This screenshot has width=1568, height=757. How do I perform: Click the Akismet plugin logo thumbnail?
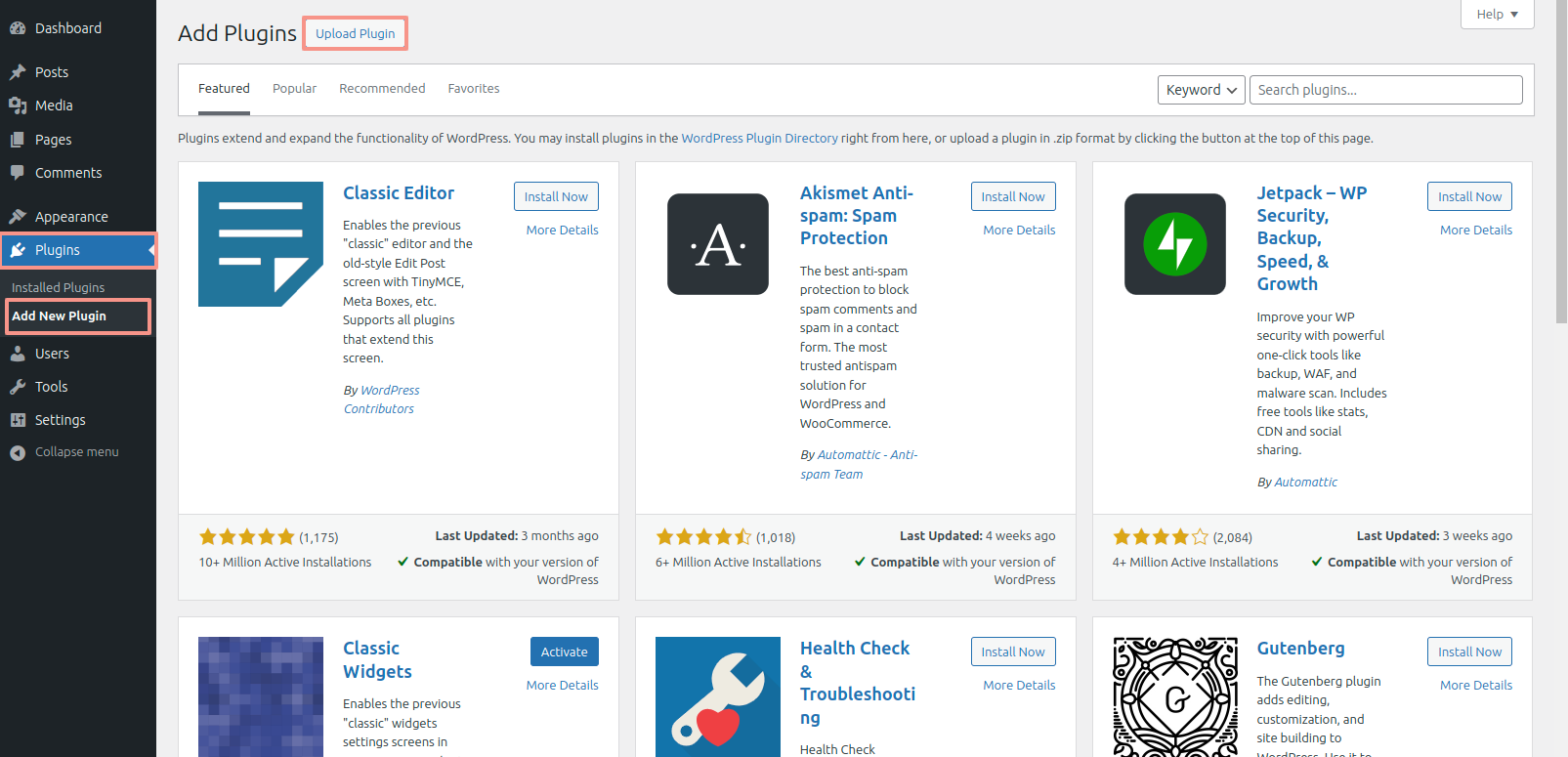coord(718,244)
